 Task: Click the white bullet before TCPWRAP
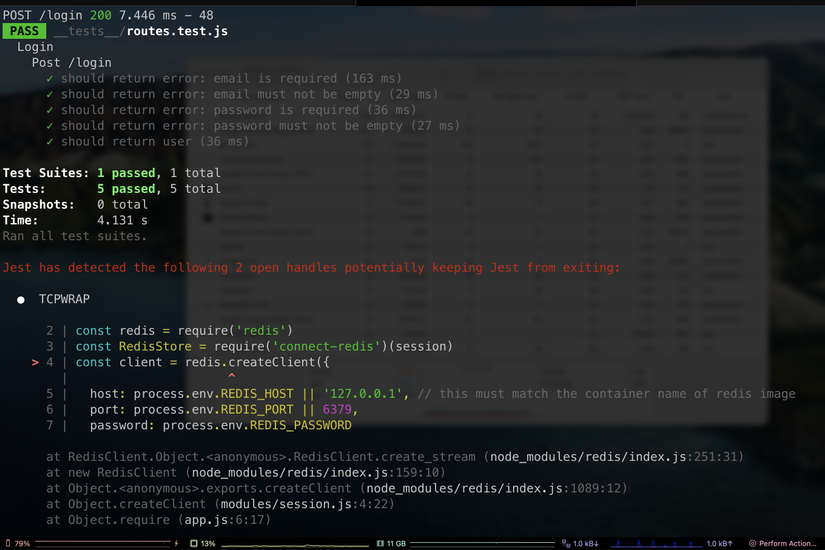pos(21,300)
